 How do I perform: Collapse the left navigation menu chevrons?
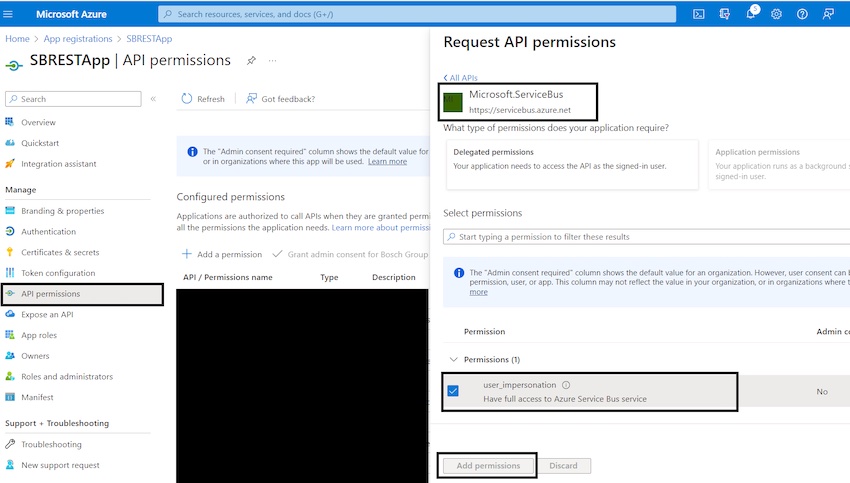pos(153,99)
